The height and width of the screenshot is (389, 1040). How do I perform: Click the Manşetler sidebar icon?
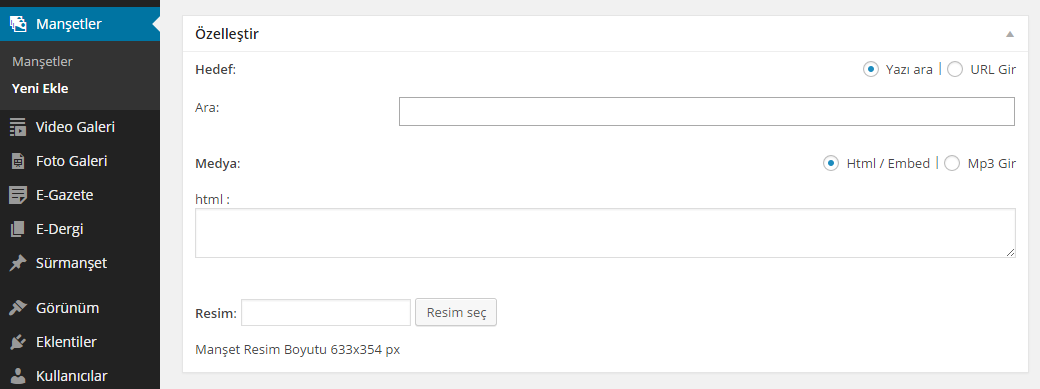pyautogui.click(x=18, y=25)
